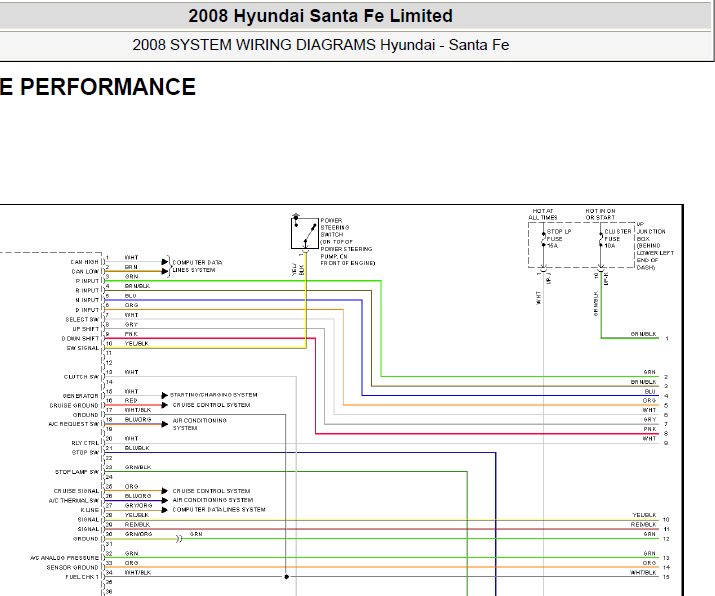Screen dimensions: 715x596
Task: Click the 'GRN/ORG' wire label at pin 30
Action: tap(139, 534)
